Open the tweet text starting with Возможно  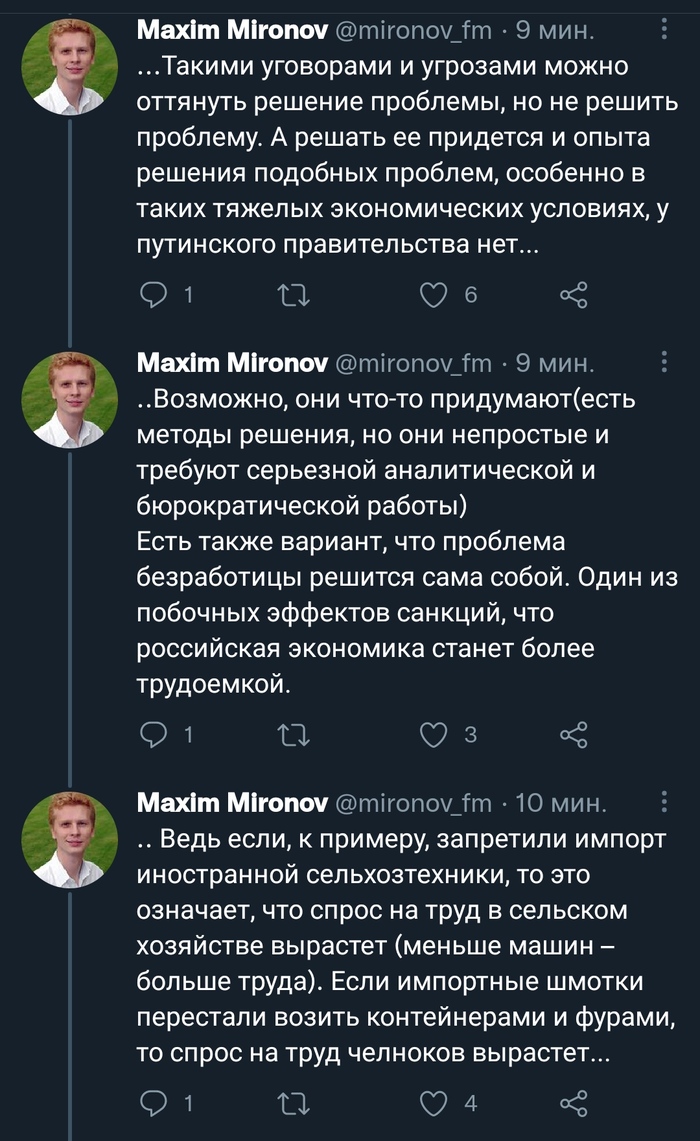point(392,400)
